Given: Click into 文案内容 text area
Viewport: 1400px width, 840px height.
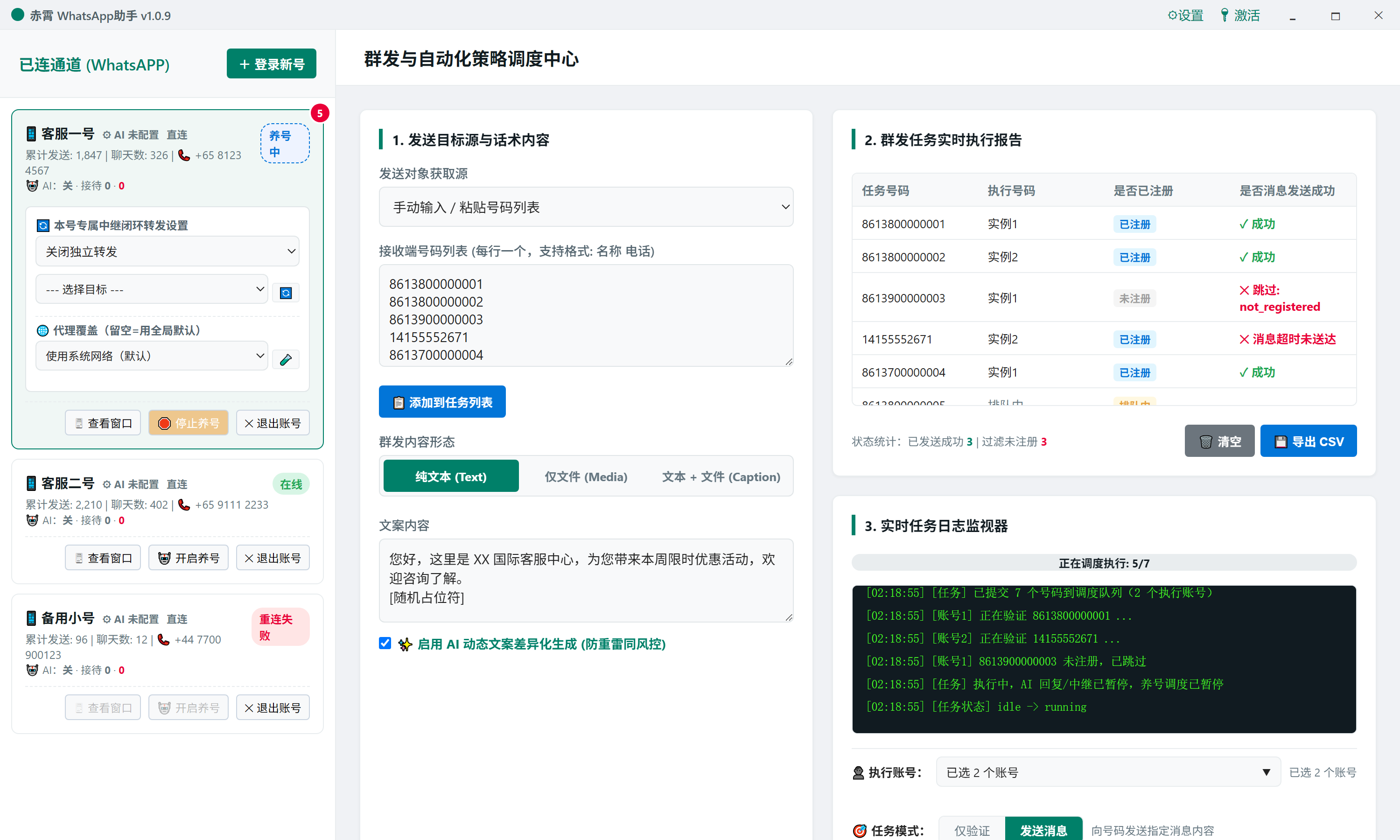Looking at the screenshot, I should click(x=586, y=580).
